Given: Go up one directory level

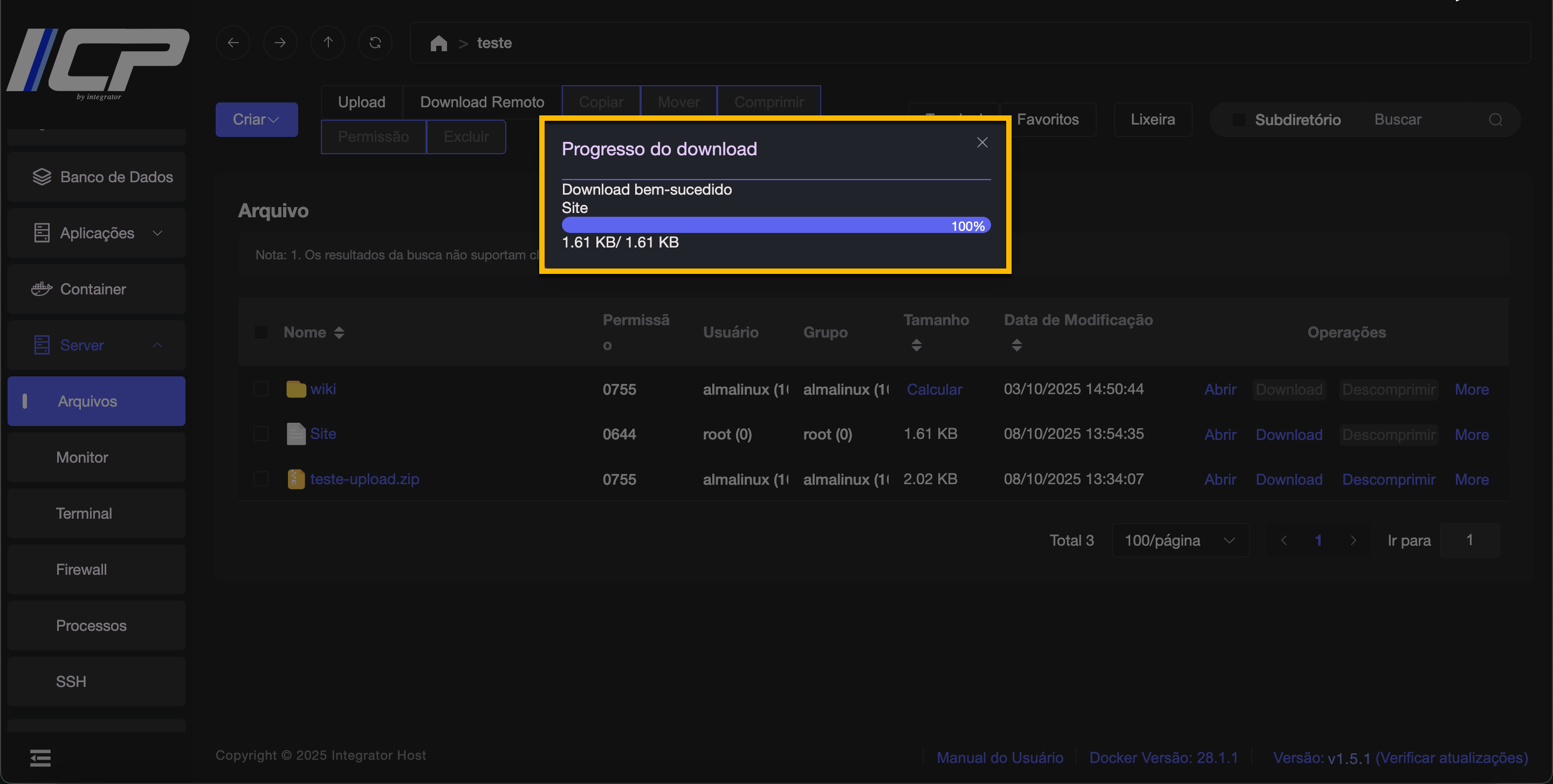Looking at the screenshot, I should (327, 43).
